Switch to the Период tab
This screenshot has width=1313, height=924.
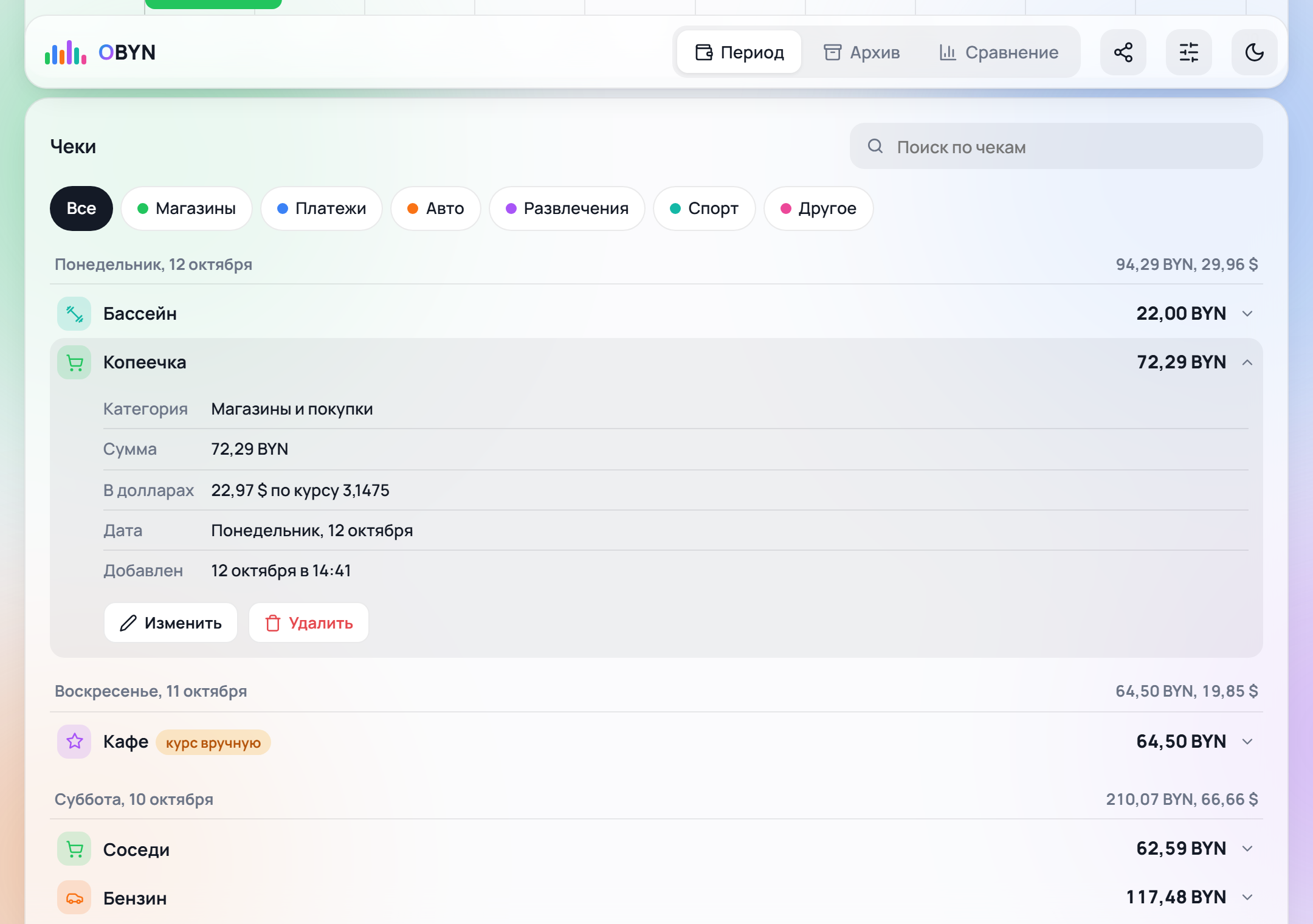click(x=739, y=52)
